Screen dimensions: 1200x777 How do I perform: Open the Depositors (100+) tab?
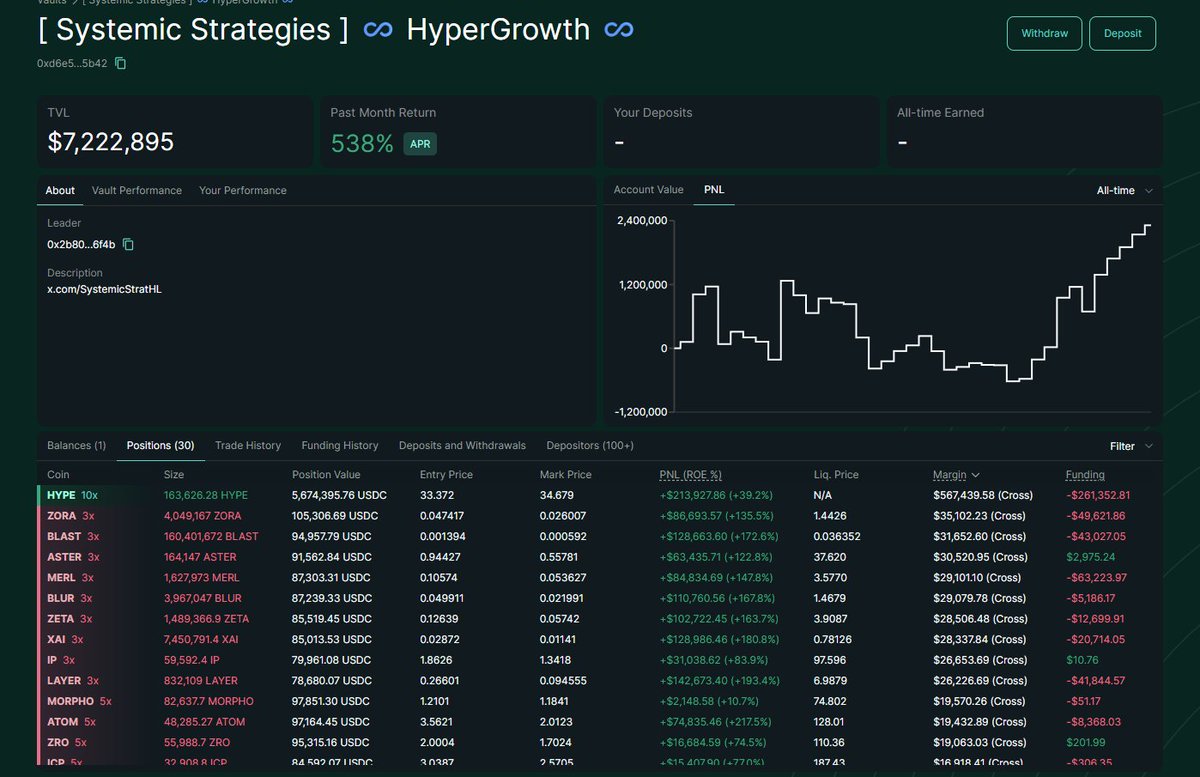(x=590, y=445)
